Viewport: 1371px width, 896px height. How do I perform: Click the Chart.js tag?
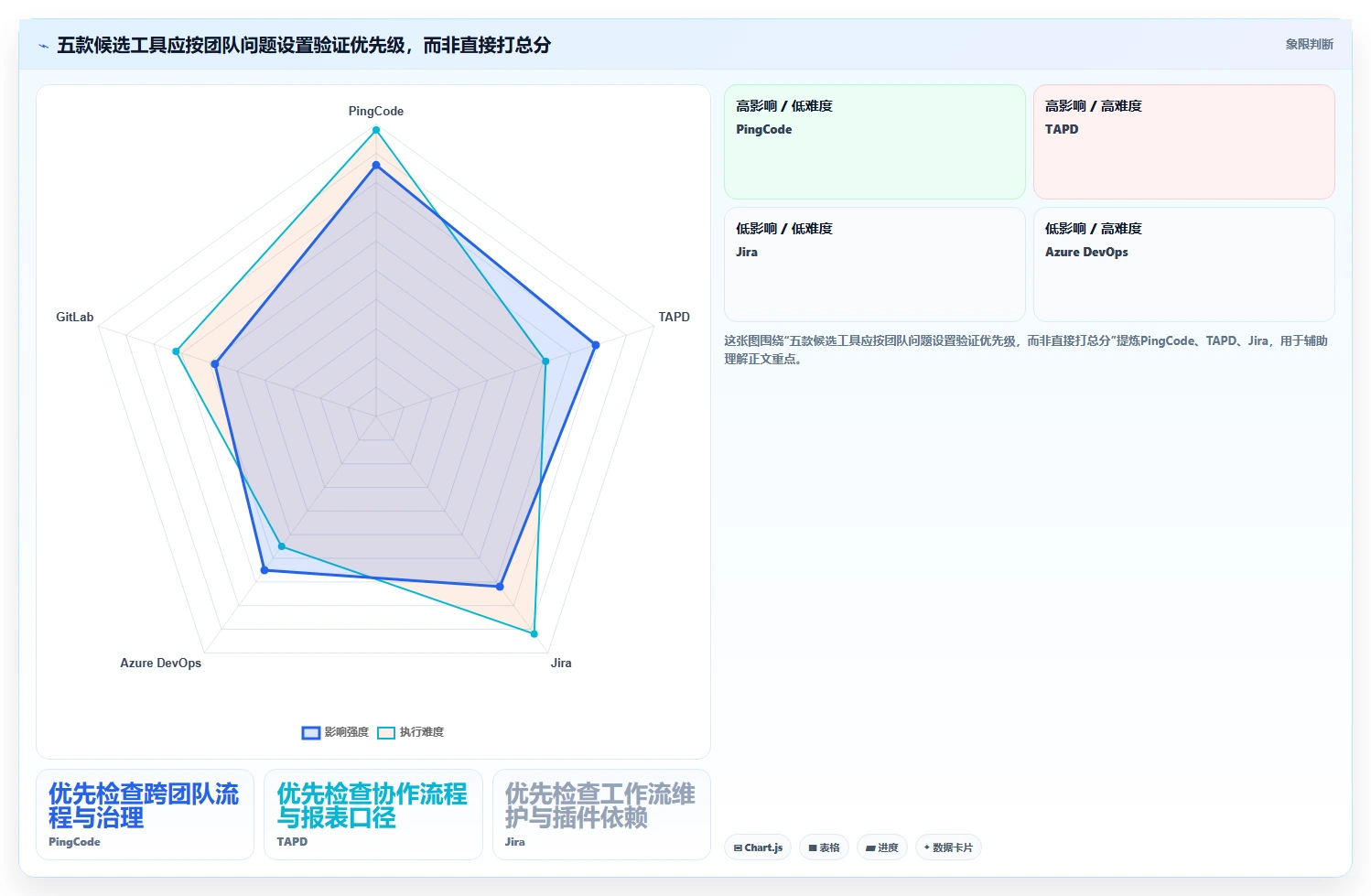coord(758,847)
